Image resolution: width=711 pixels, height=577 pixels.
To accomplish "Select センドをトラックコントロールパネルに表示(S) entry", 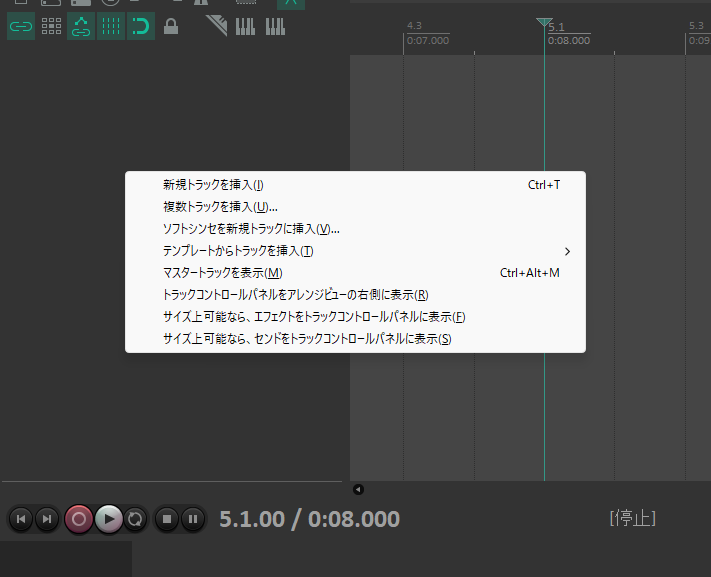I will (355, 339).
